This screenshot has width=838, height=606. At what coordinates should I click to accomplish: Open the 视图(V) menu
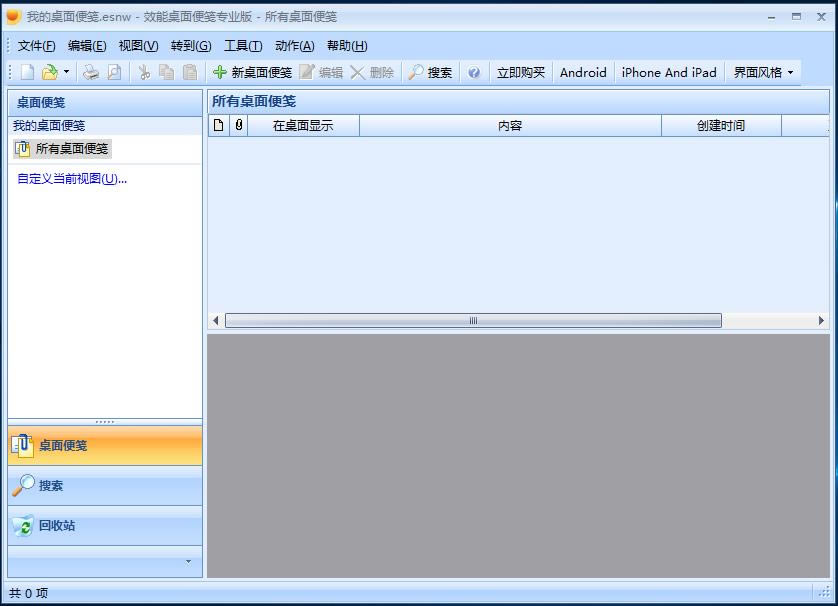pos(138,46)
